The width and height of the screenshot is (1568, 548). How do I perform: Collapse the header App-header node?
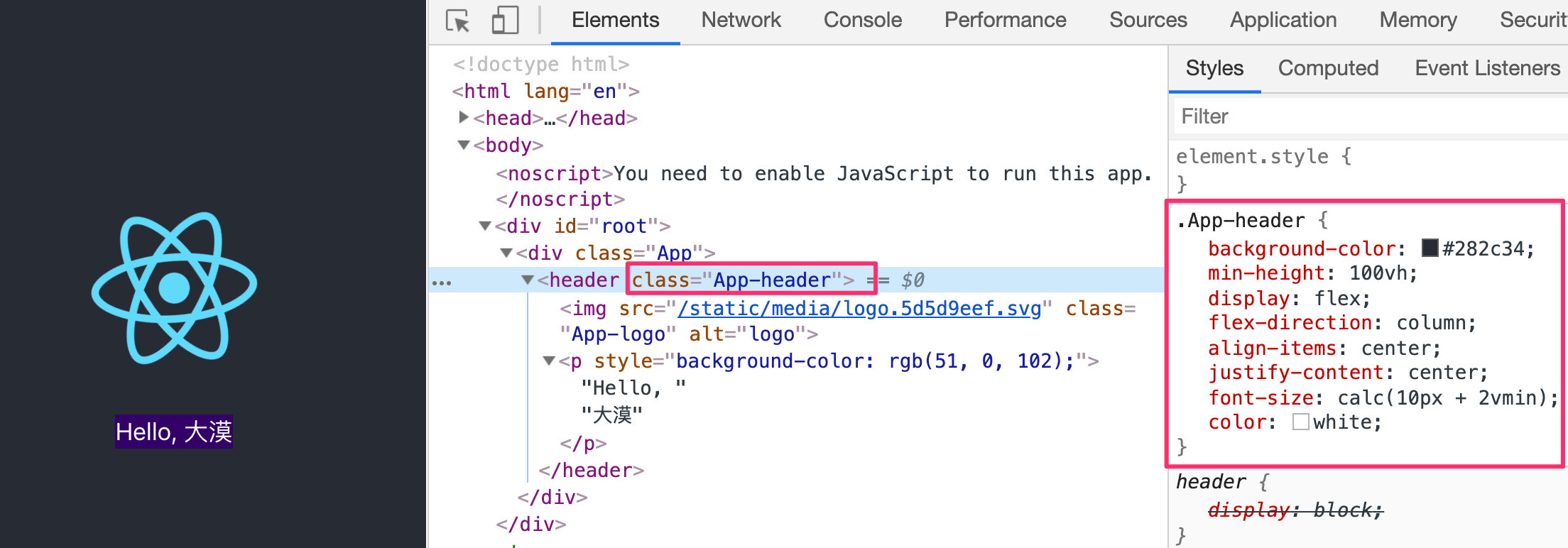click(x=528, y=280)
